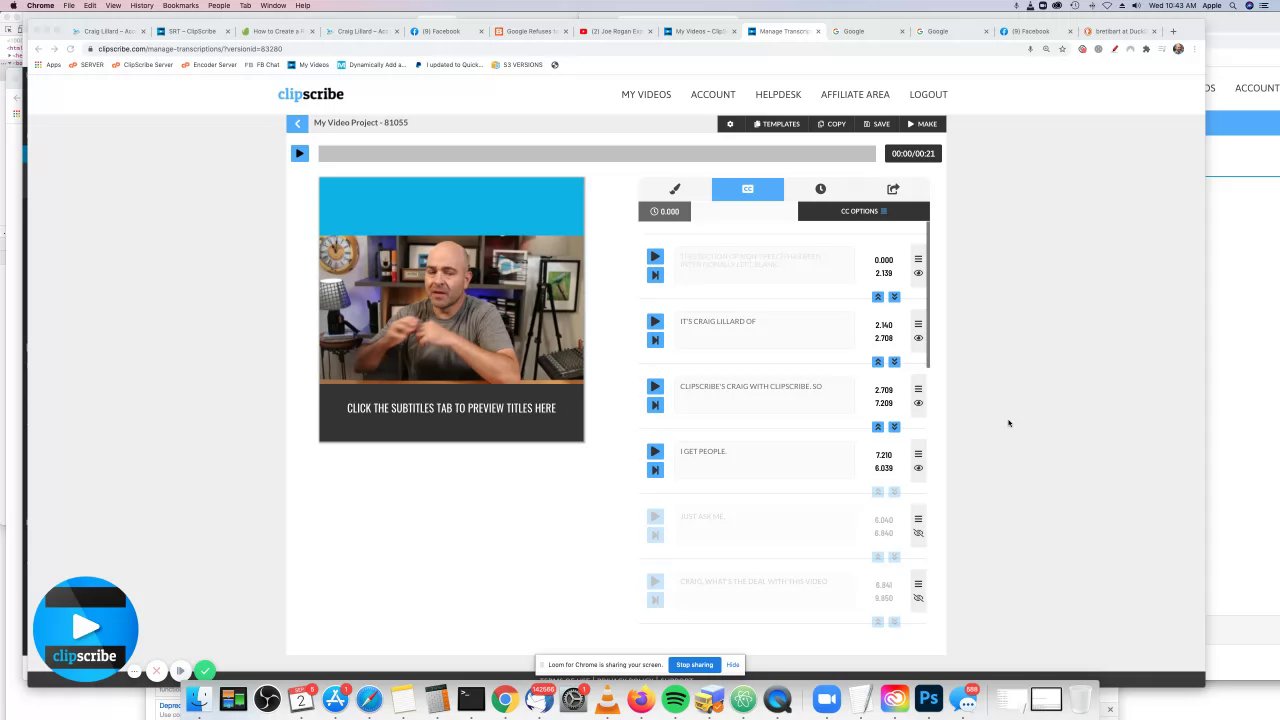Play the "It's Craig Lillard of" segment
The image size is (1280, 720).
click(655, 321)
